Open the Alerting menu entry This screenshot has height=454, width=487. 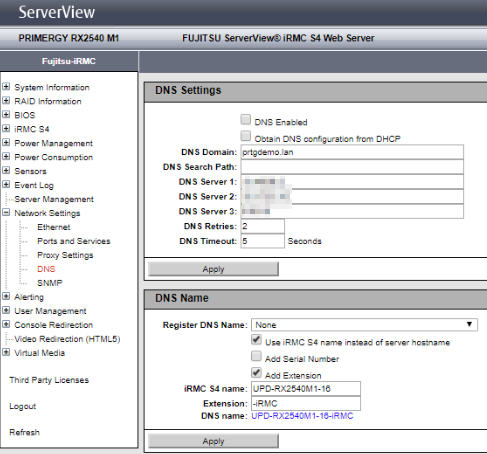(x=29, y=297)
